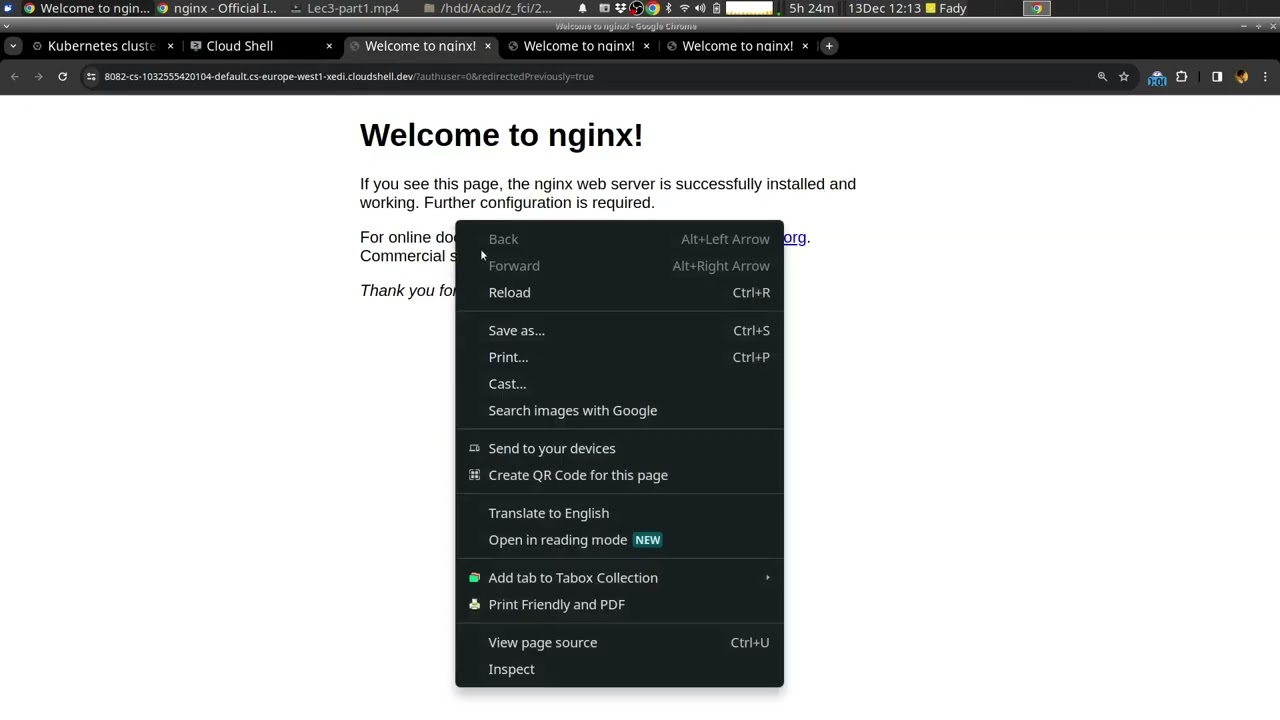Choose Open in reading mode
The height and width of the screenshot is (720, 1280).
point(619,540)
